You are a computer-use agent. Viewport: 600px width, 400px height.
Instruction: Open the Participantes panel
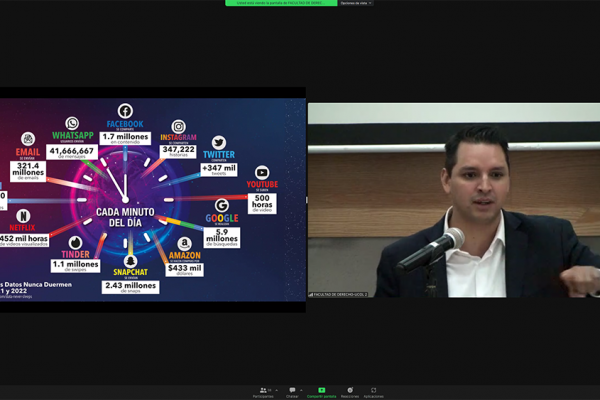(263, 392)
